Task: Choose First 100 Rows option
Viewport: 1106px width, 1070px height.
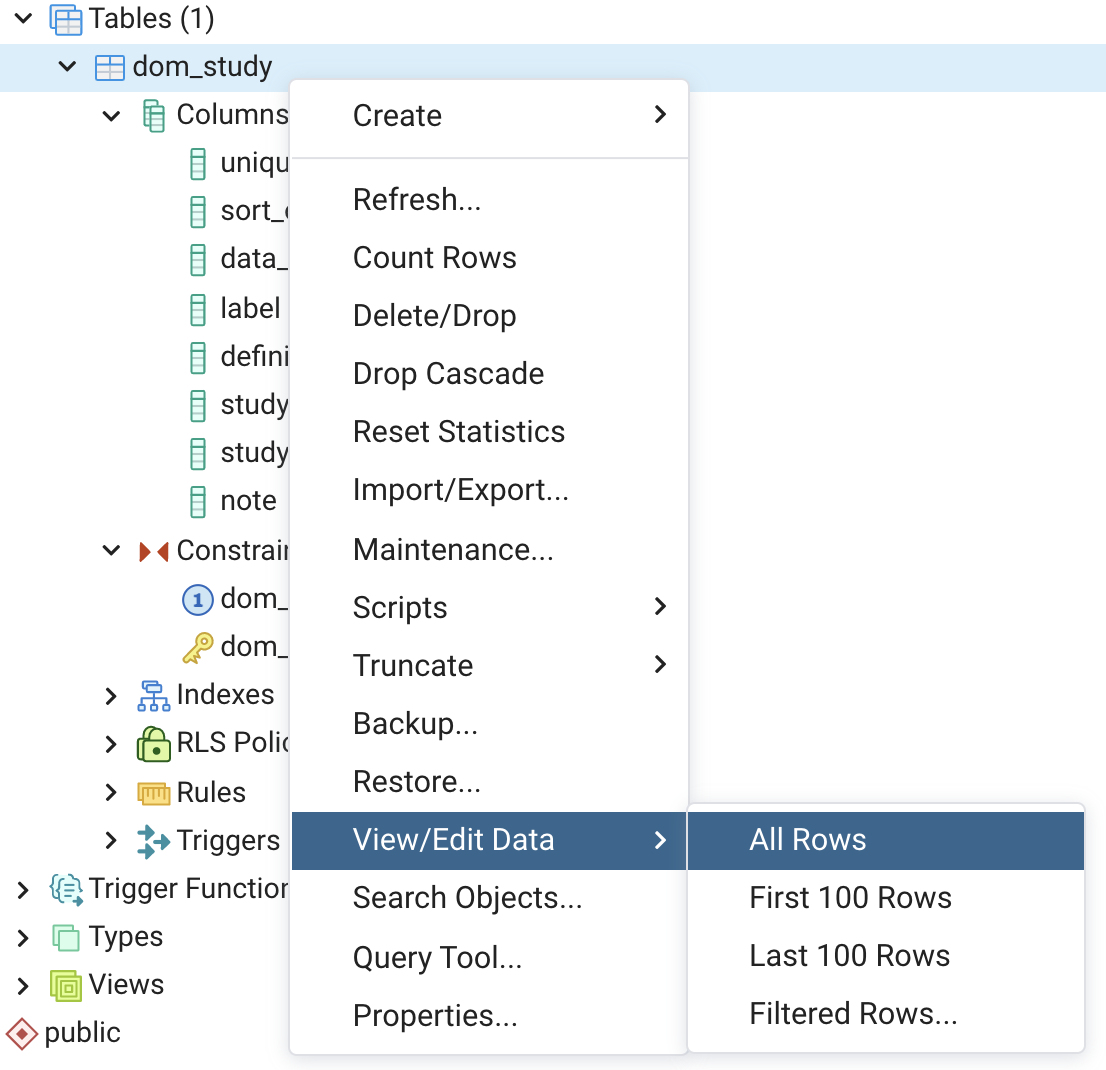Action: pos(850,898)
